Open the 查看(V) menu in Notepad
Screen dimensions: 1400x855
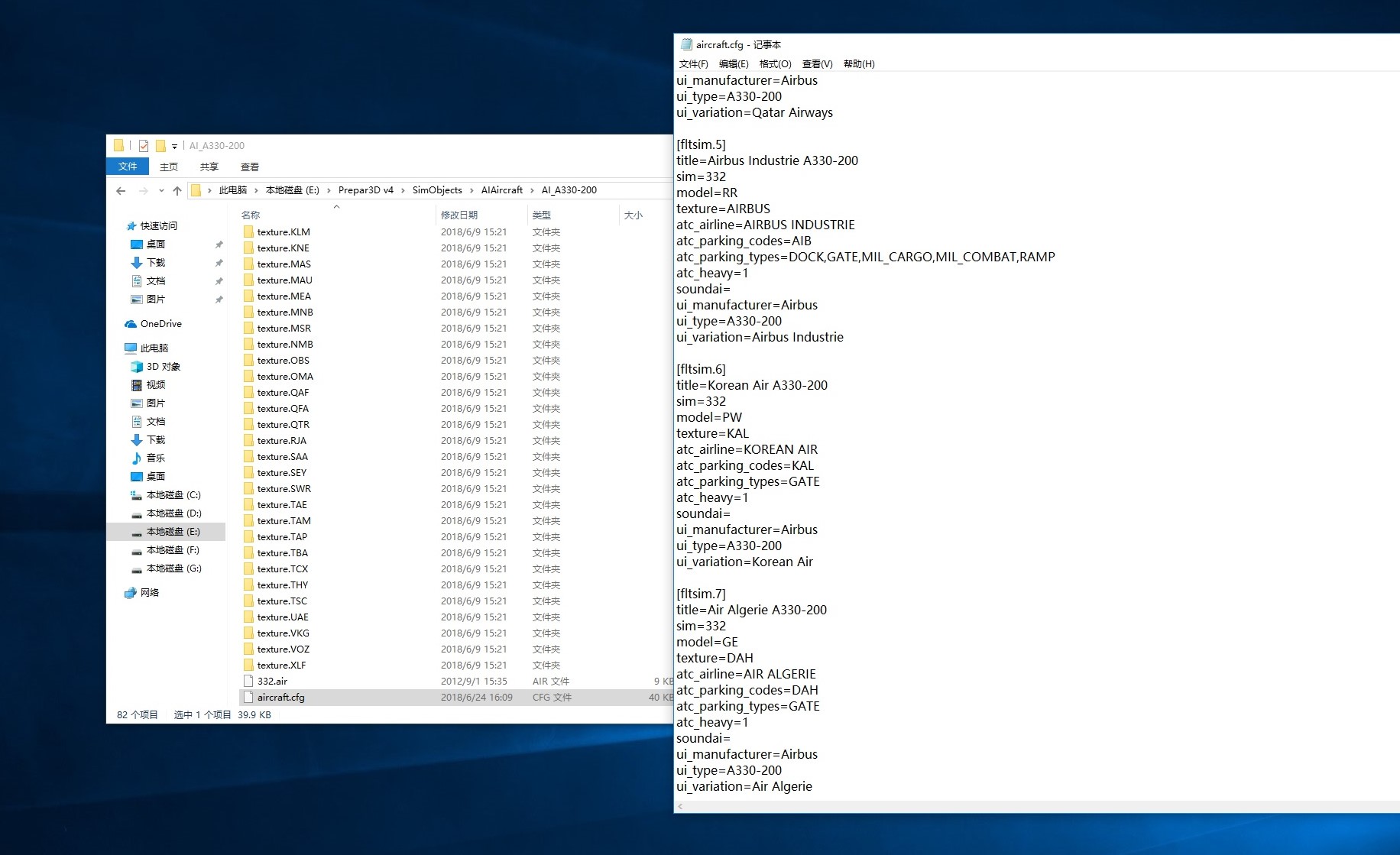(817, 64)
